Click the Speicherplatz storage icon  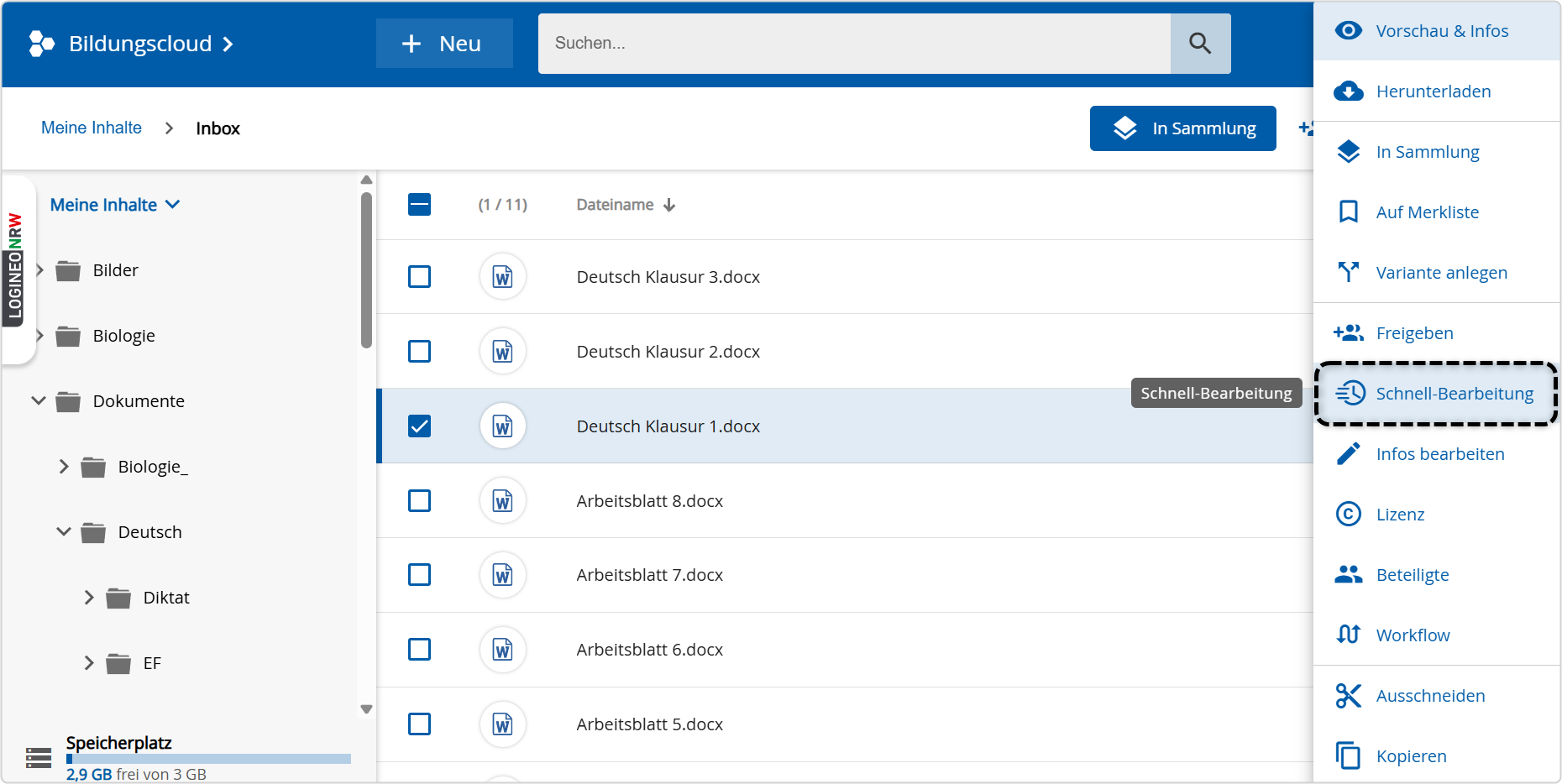click(39, 758)
